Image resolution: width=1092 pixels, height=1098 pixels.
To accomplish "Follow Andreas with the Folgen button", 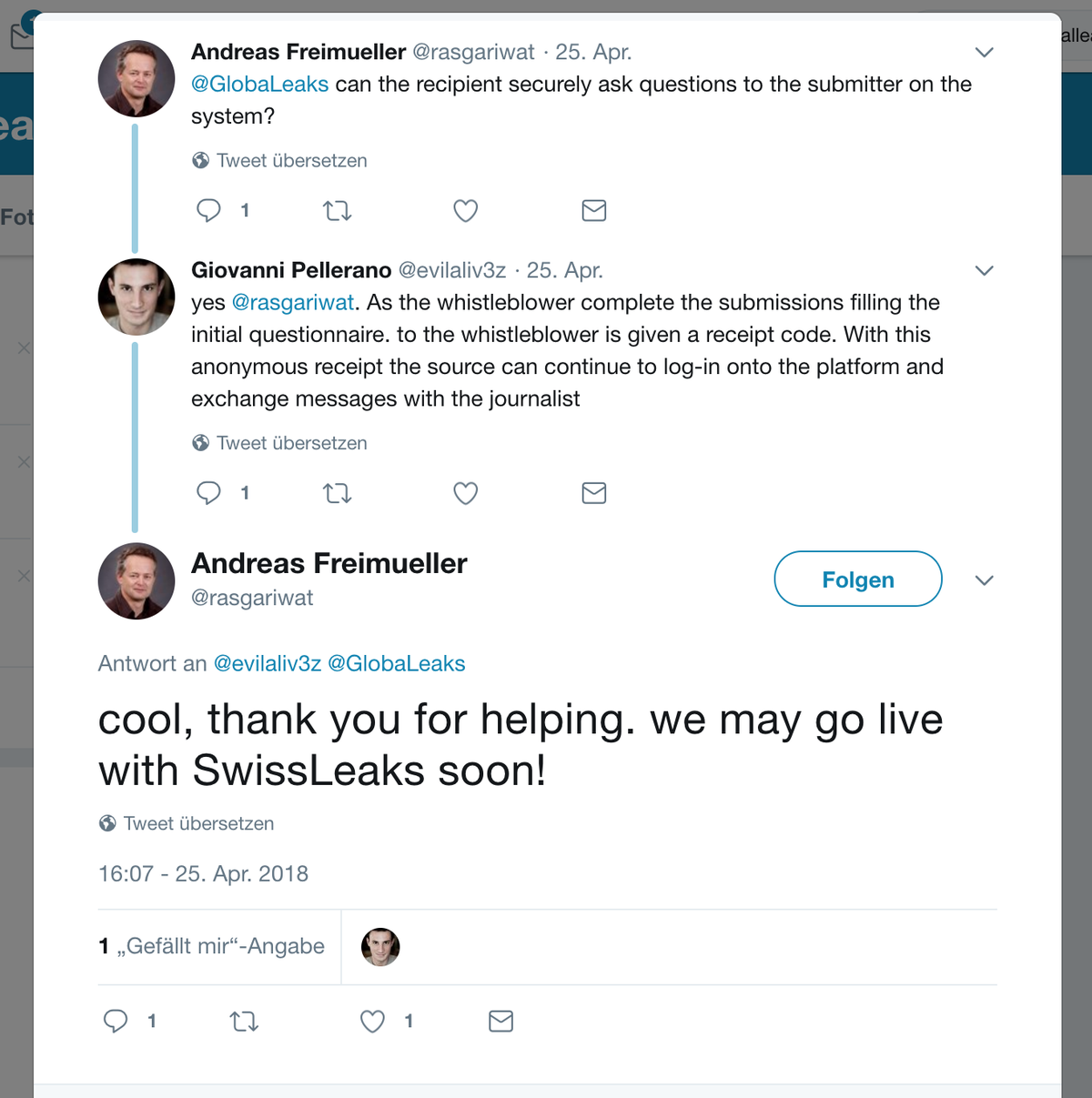I will 858,579.
